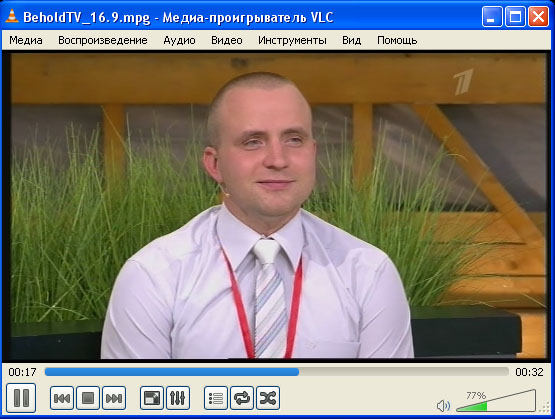
Task: Open the Помощь menu
Action: point(397,40)
